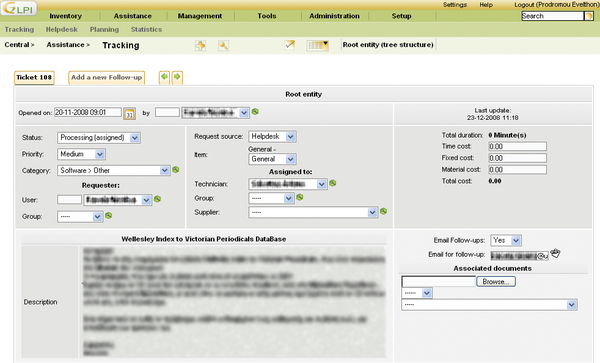The width and height of the screenshot is (600, 363).
Task: Open the Requester User dropdown
Action: tap(118, 200)
